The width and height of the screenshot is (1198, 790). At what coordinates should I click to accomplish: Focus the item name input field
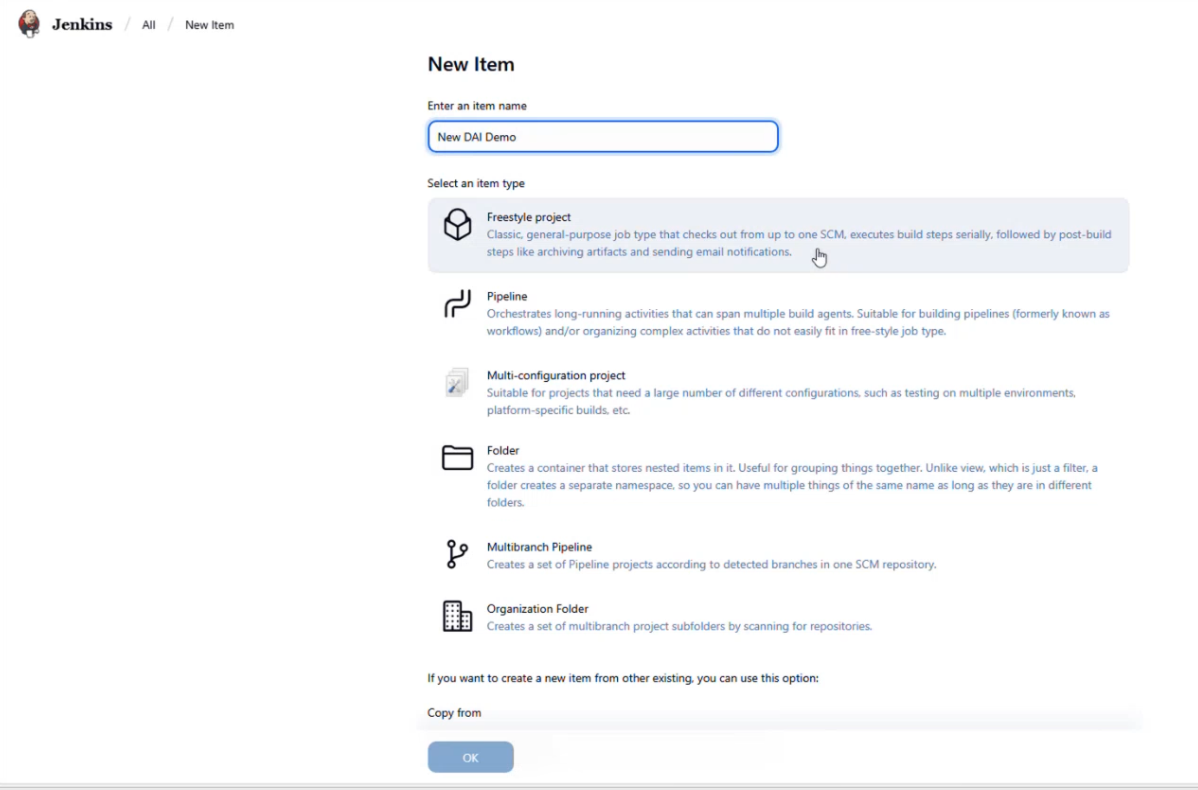point(603,137)
